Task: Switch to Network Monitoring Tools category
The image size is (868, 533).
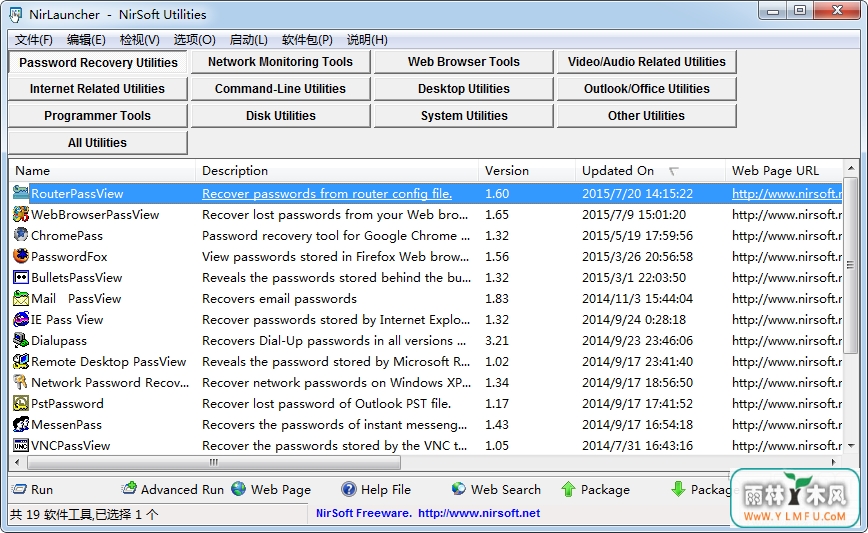Action: (281, 62)
